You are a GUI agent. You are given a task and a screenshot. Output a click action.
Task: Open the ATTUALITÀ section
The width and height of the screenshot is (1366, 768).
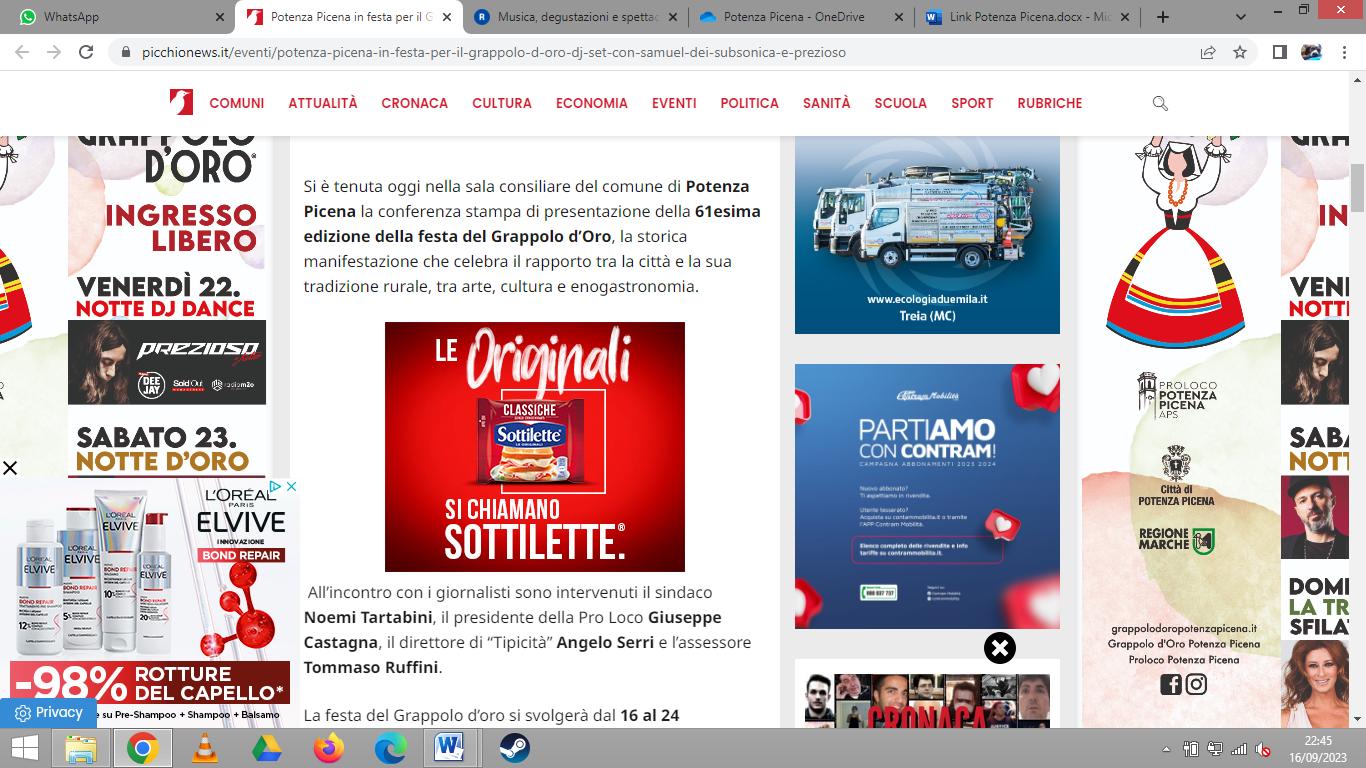[323, 103]
